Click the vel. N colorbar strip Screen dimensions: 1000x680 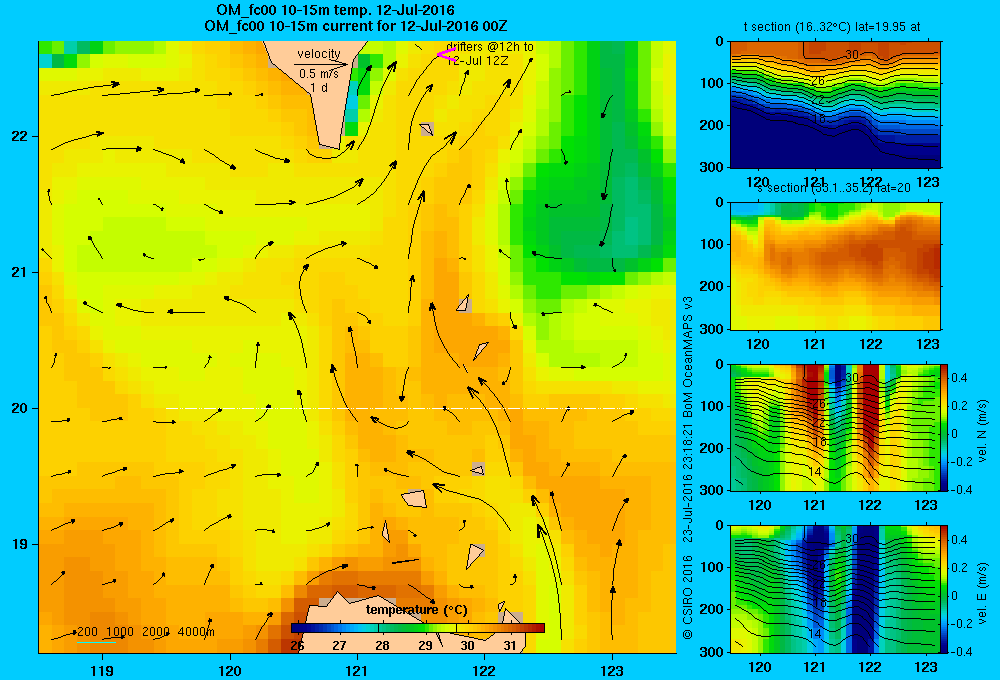tap(944, 427)
